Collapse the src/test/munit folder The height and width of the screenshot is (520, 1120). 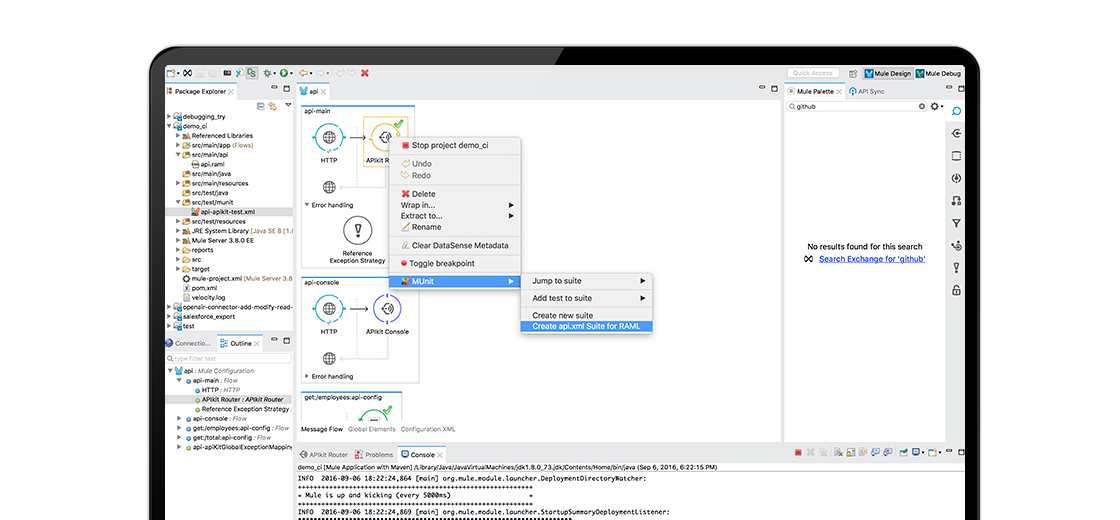click(x=178, y=202)
